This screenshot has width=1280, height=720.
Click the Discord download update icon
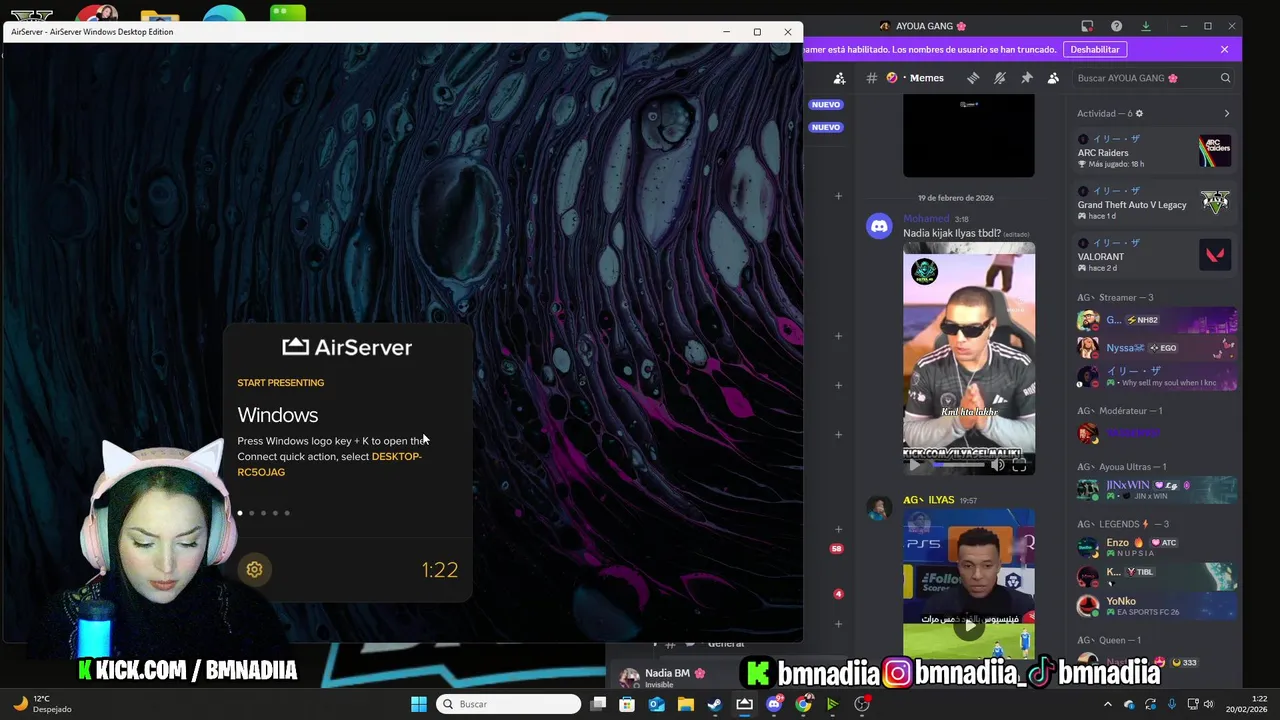tap(1145, 26)
